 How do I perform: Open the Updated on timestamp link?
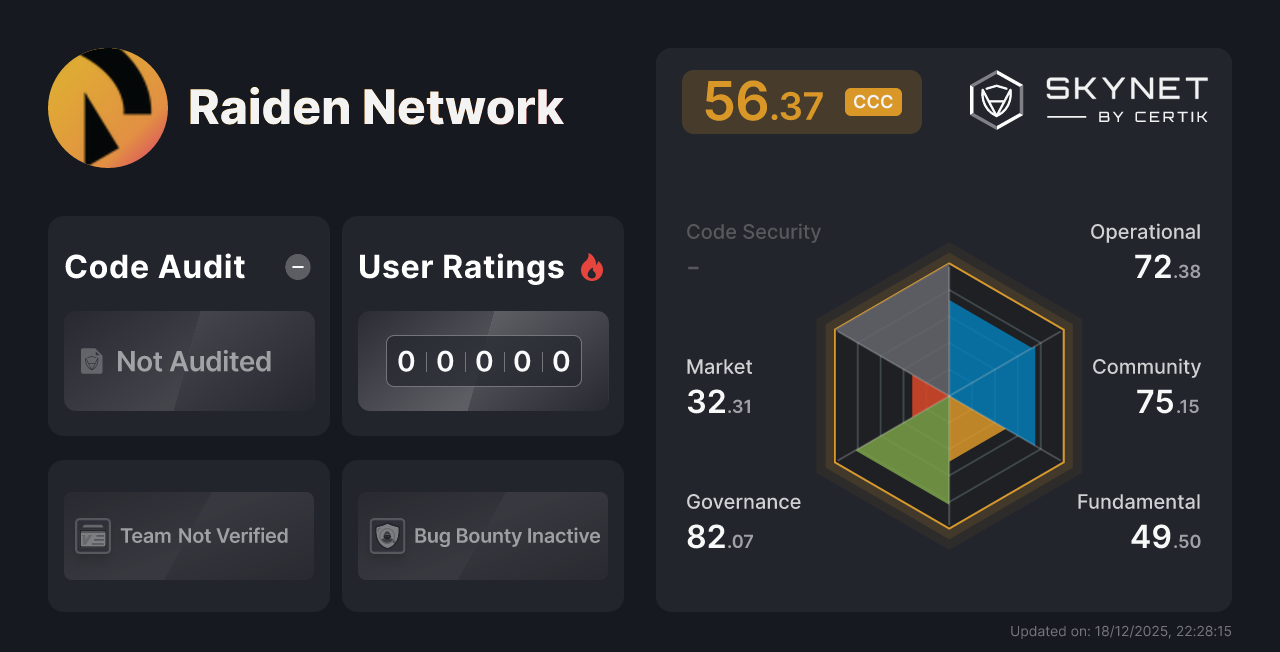point(1121,631)
